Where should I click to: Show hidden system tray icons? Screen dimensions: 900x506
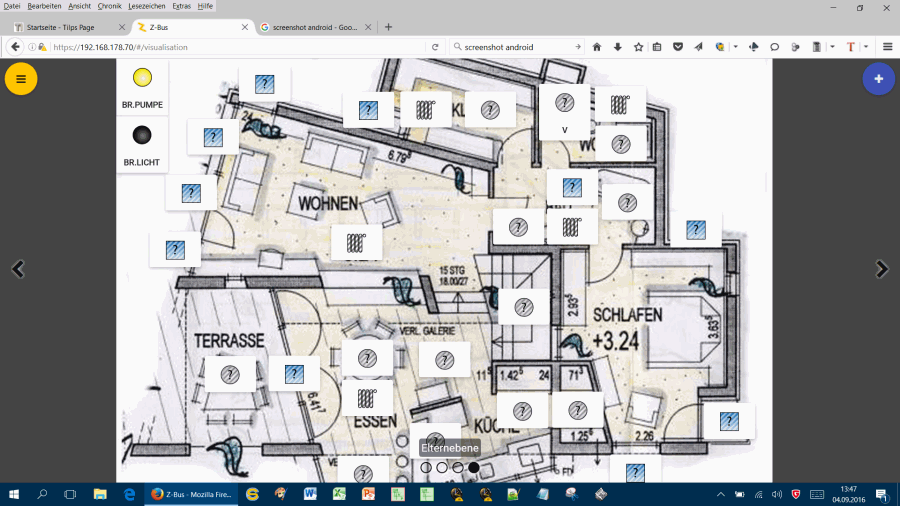721,494
